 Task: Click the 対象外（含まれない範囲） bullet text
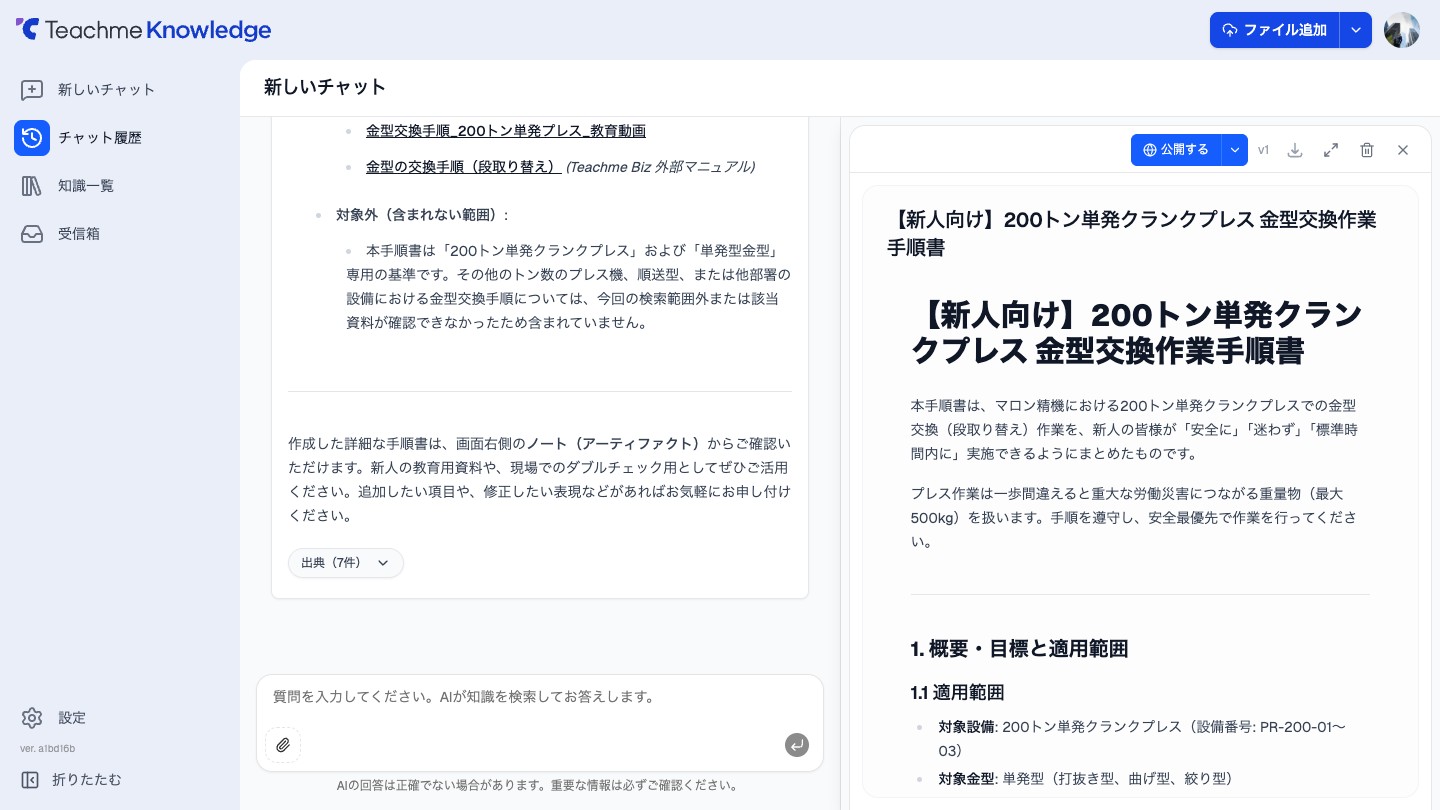(423, 215)
